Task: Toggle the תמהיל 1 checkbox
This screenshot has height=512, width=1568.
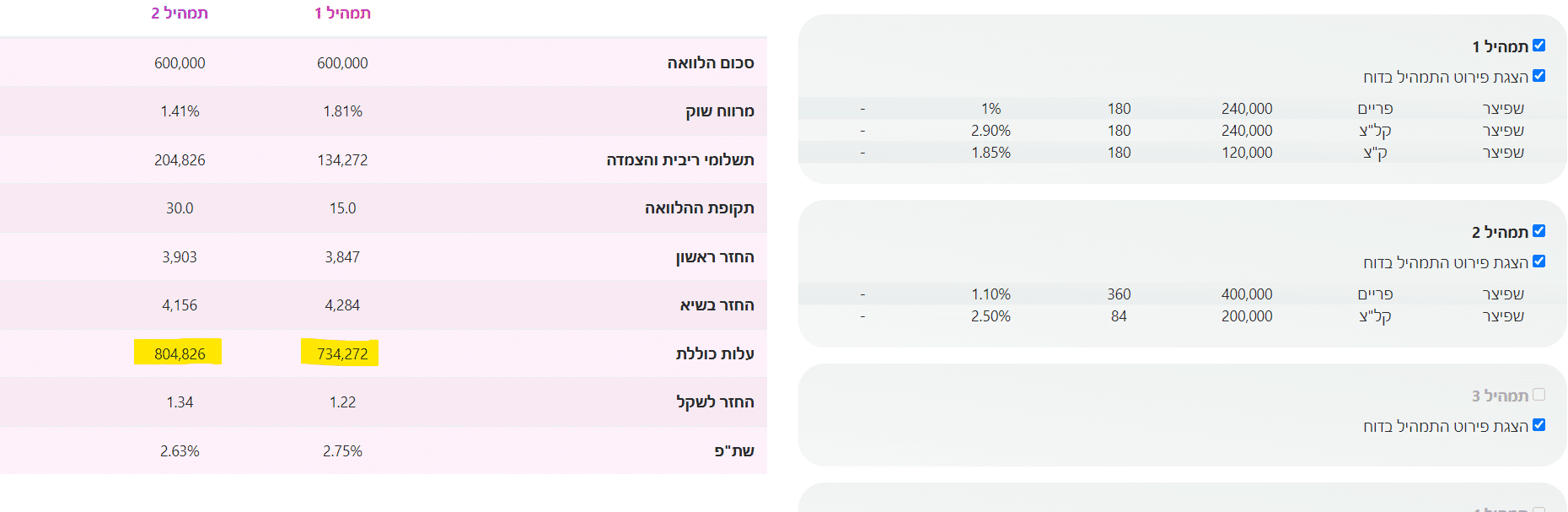Action: tap(1538, 46)
